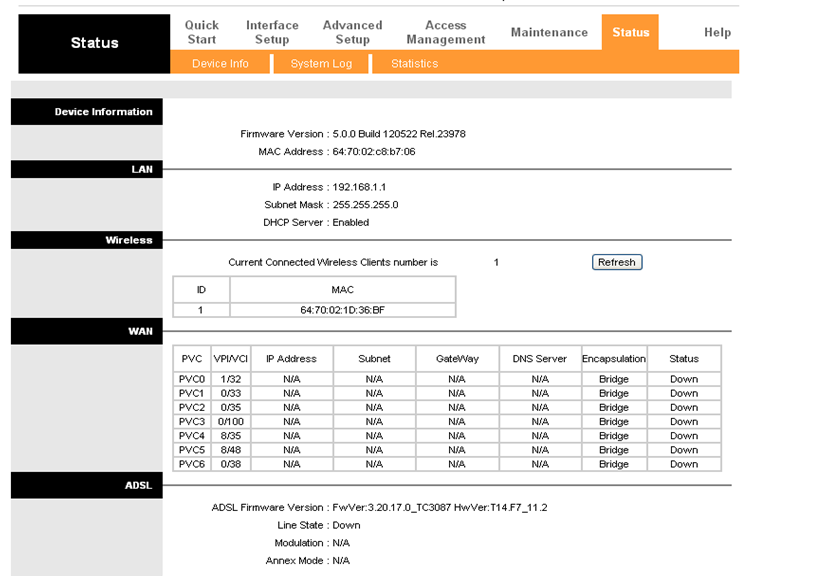Select the MAC address 64:70:02:c8:b7:06
832x576 pixels.
(x=374, y=152)
